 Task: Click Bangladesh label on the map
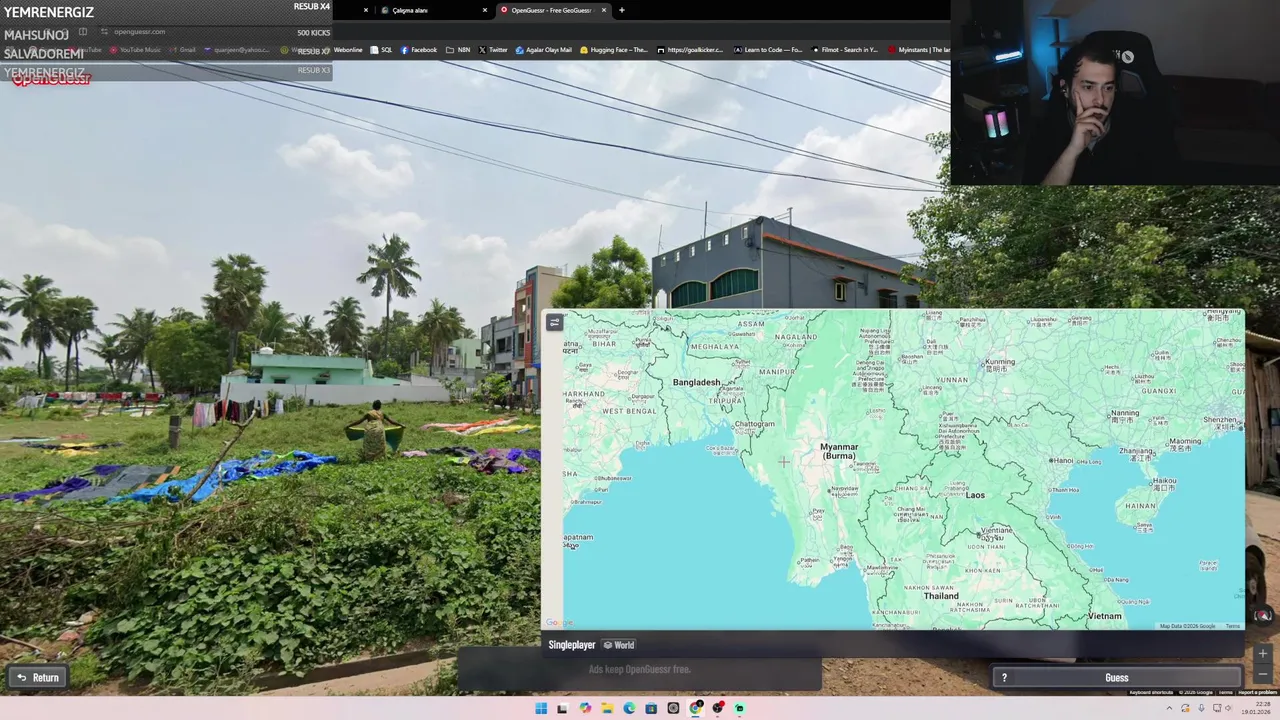click(x=696, y=382)
